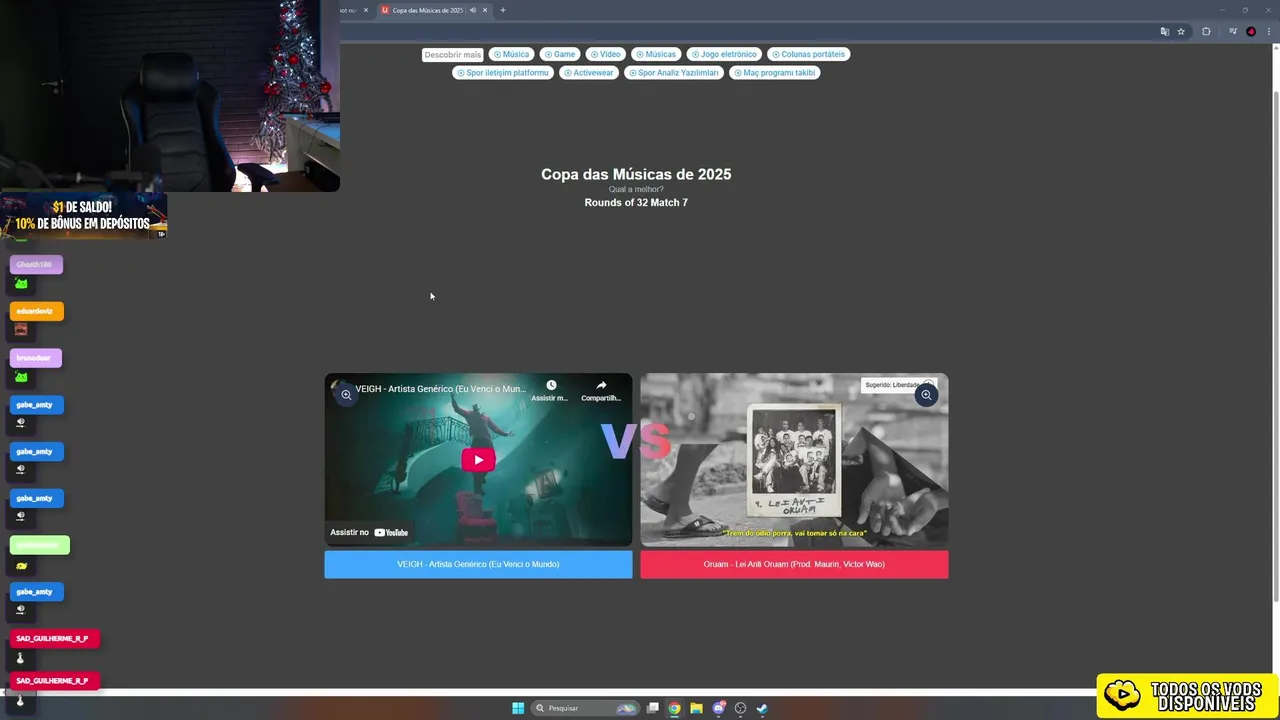
Task: Open Task View on the taskbar
Action: click(653, 708)
